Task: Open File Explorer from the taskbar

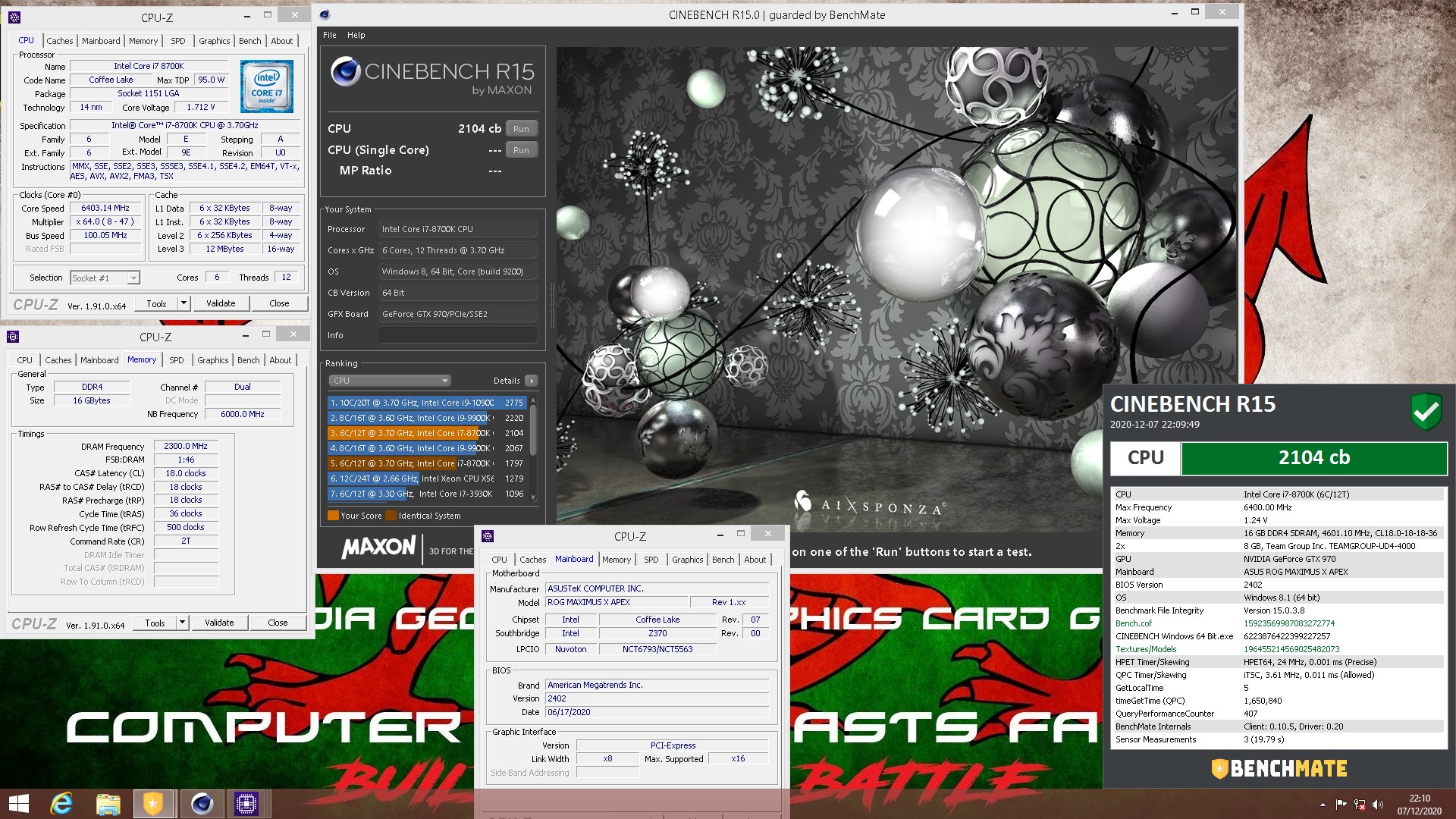Action: coord(108,803)
